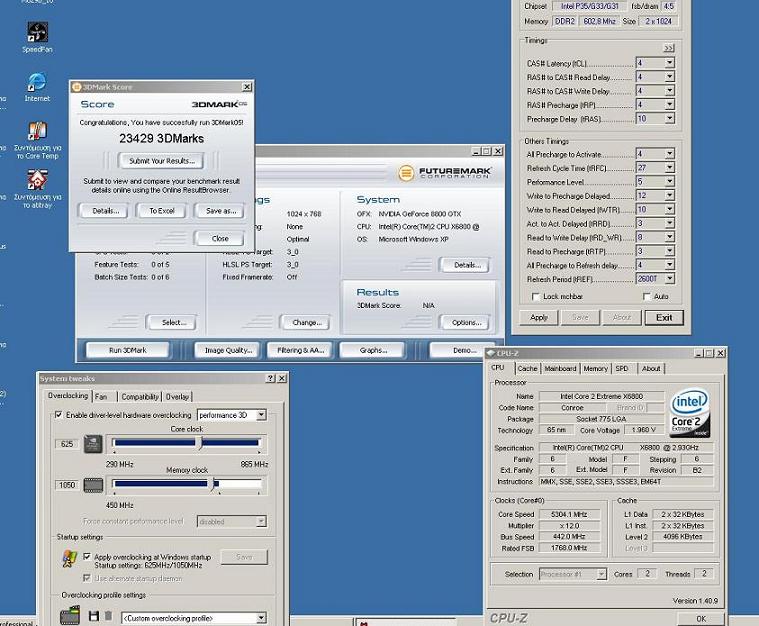Enable the Lock mchbar checkbox
759x626 pixels.
tap(535, 296)
